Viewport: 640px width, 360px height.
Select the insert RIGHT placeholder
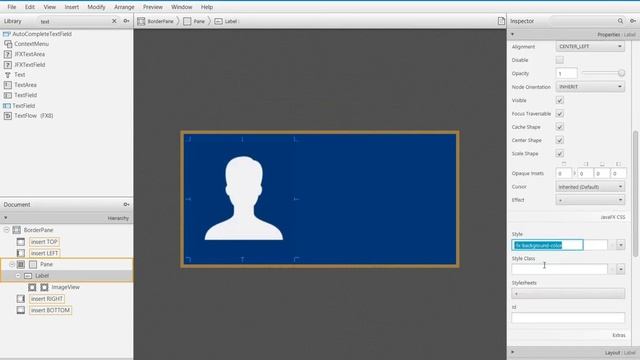click(47, 299)
